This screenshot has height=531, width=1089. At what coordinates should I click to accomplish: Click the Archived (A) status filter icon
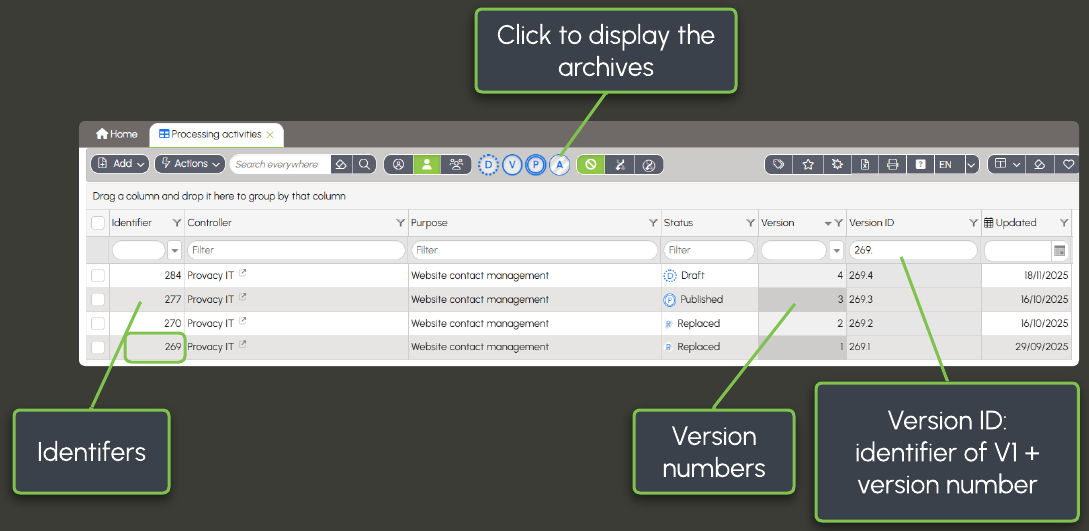tap(560, 165)
